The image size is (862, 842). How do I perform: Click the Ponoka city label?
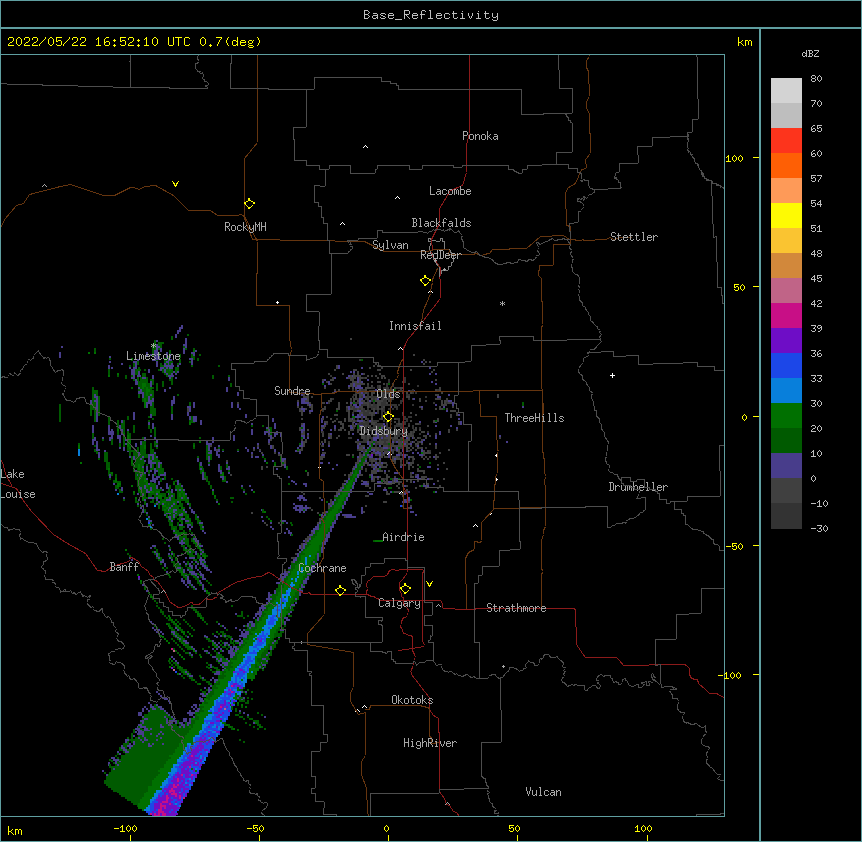pyautogui.click(x=480, y=136)
